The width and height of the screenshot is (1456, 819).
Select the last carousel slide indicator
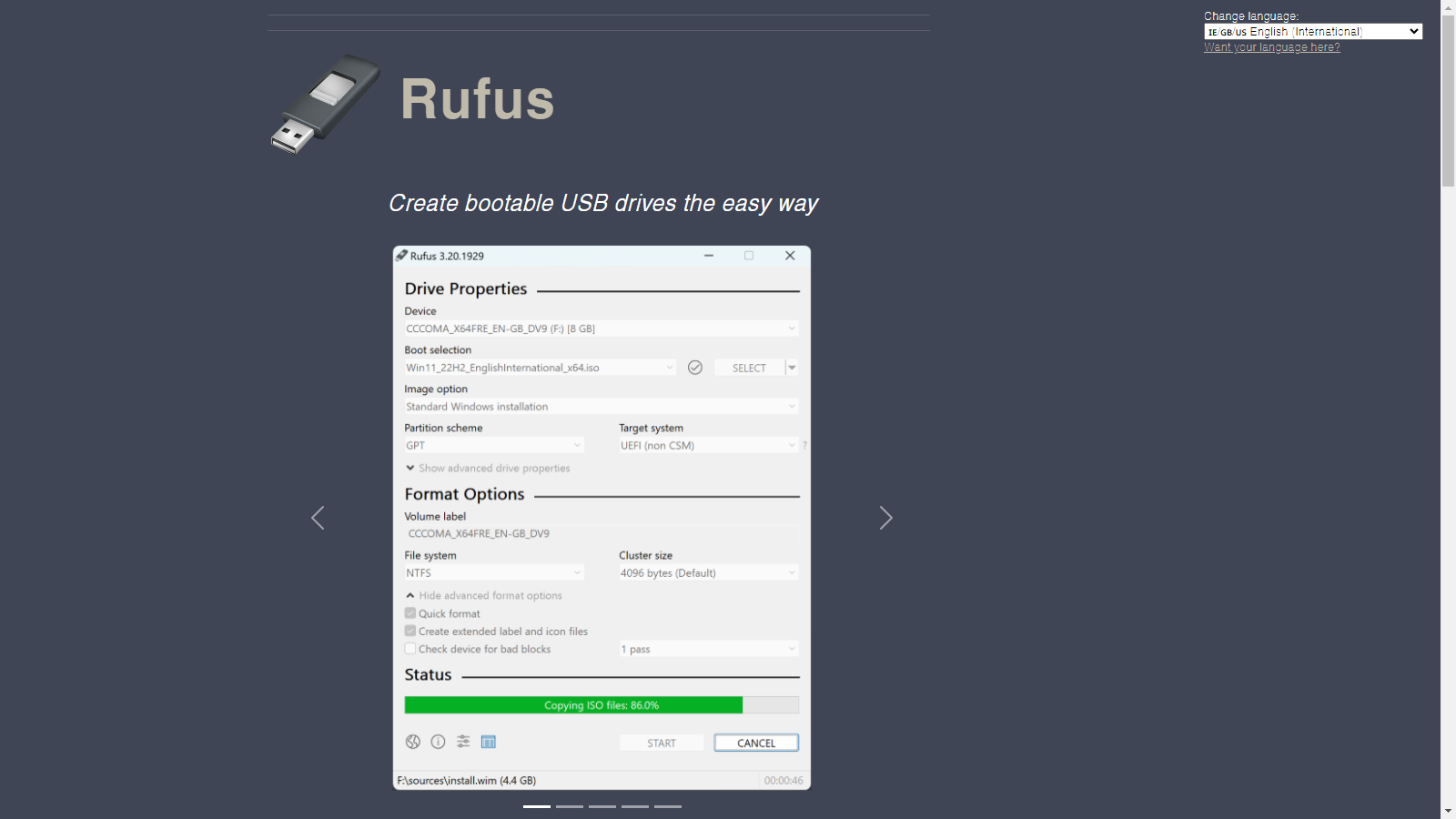(668, 806)
